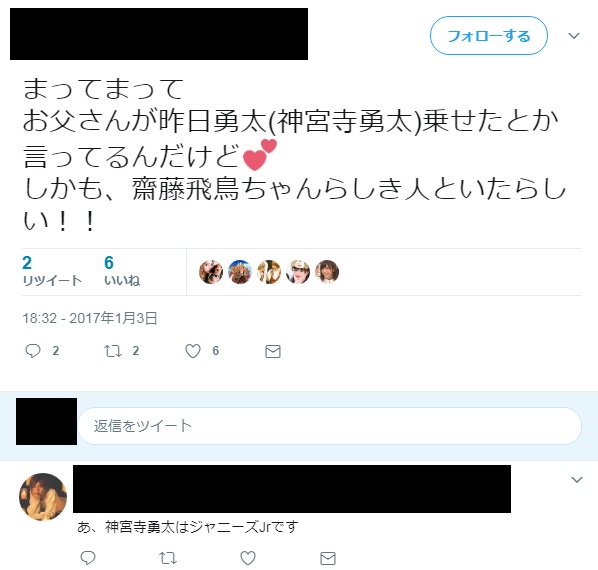
Task: Open the chevron menu beside フォローする
Action: pyautogui.click(x=574, y=36)
